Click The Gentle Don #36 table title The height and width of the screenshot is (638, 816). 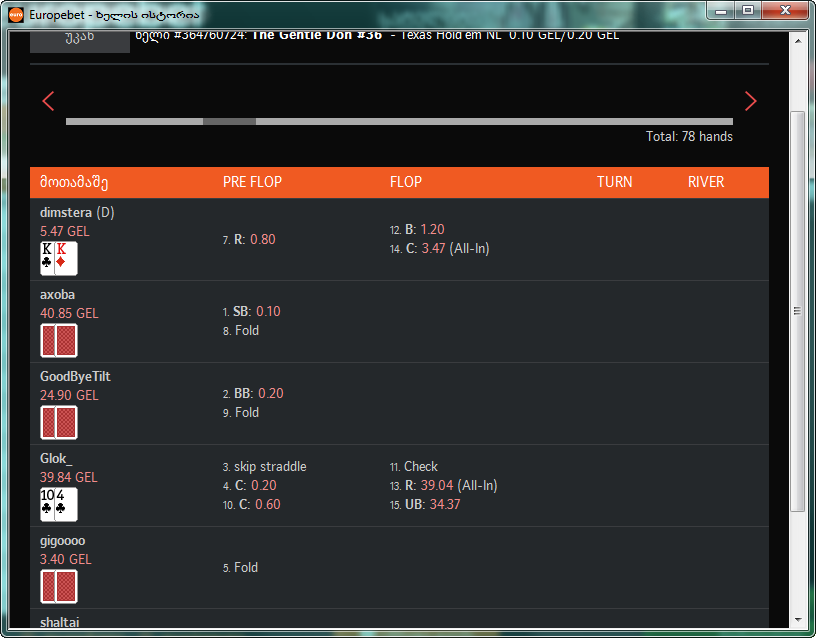tap(317, 35)
